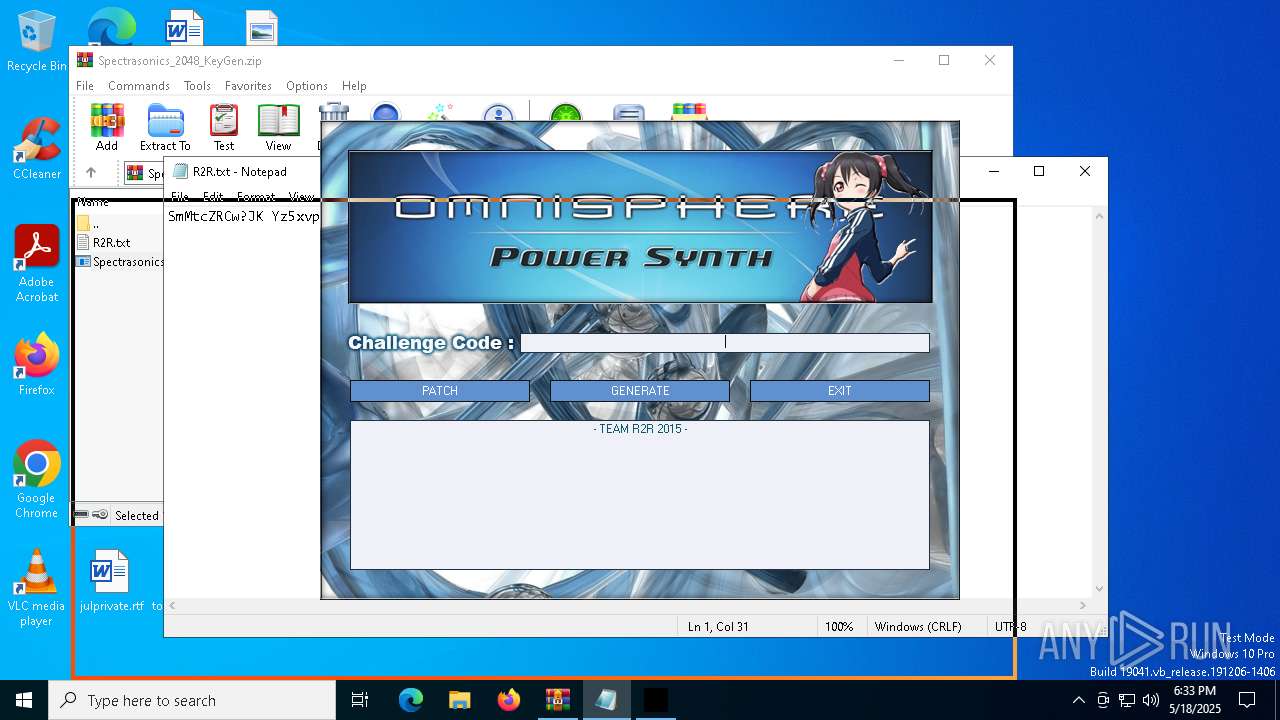This screenshot has width=1280, height=720.
Task: Open VLC media player desktop shortcut
Action: tap(36, 588)
